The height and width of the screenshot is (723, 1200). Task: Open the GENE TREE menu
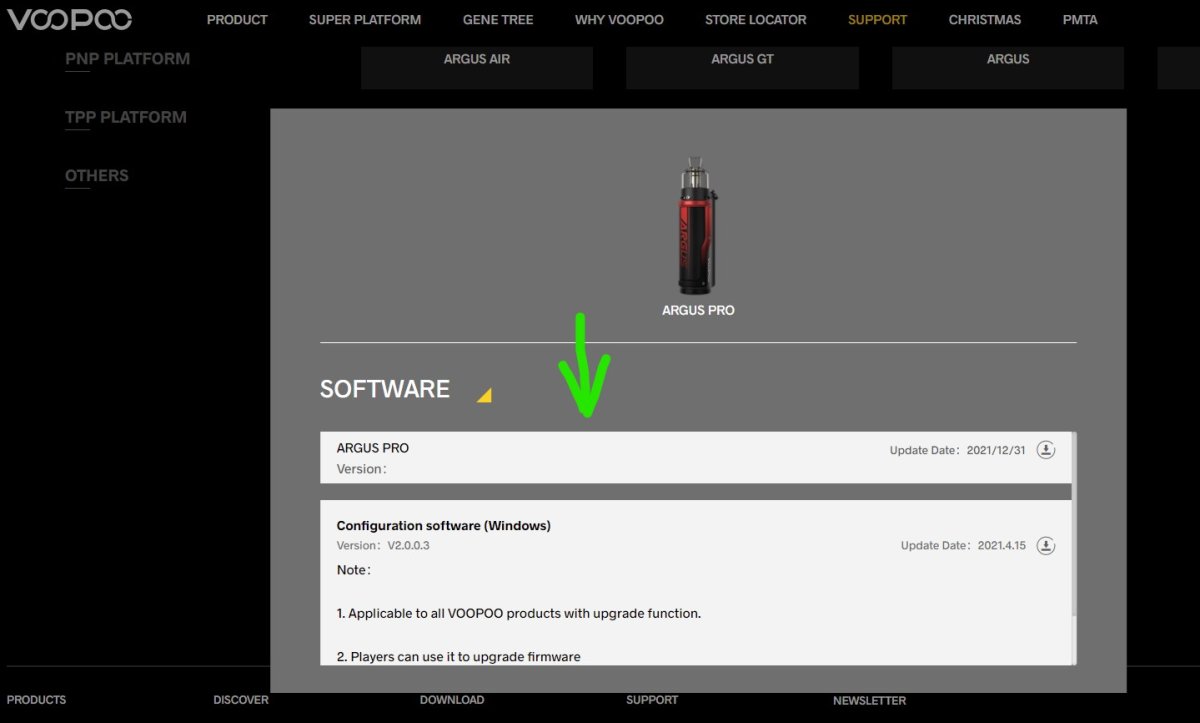pos(498,20)
